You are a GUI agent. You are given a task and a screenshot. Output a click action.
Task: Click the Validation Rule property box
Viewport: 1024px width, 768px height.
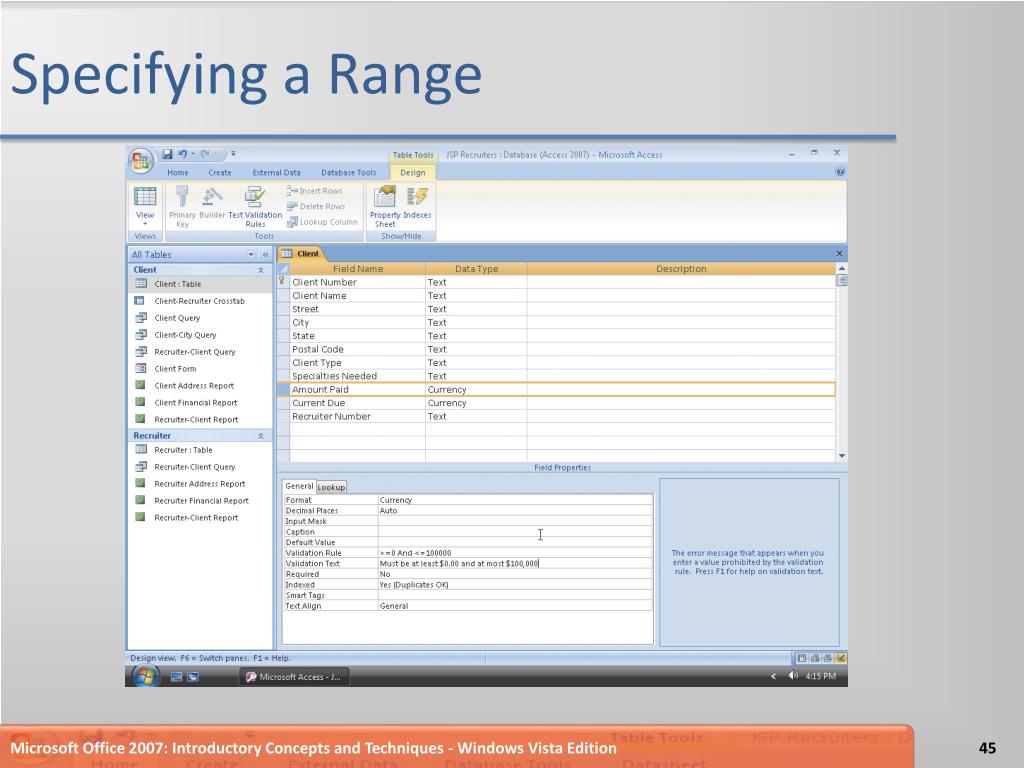(515, 553)
